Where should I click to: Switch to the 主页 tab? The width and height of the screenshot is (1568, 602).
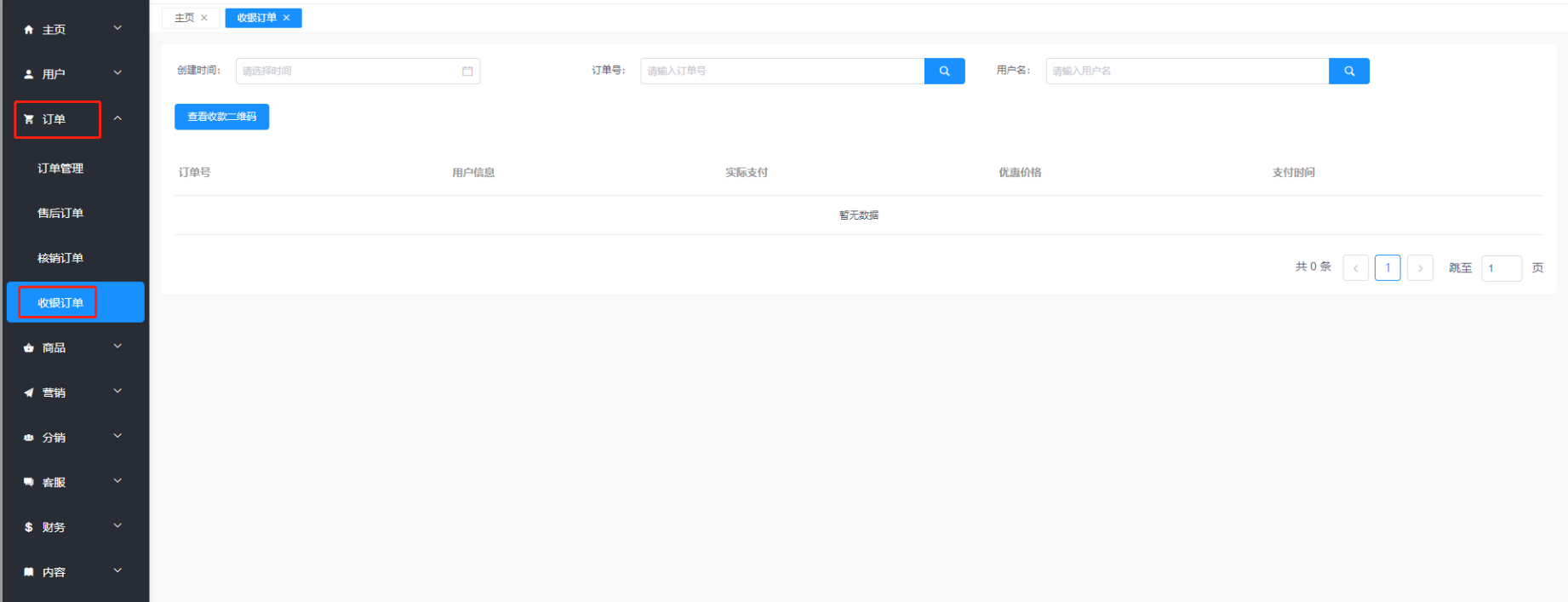[x=184, y=18]
